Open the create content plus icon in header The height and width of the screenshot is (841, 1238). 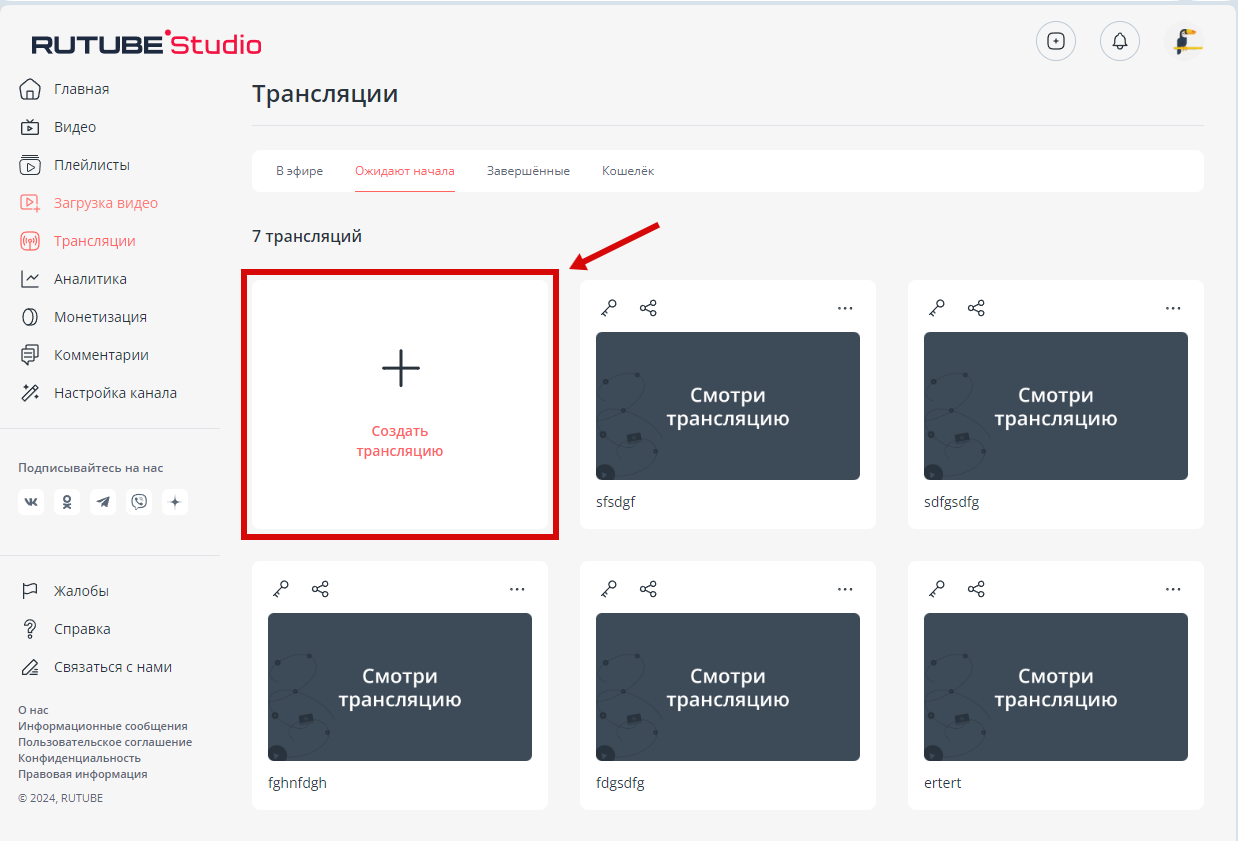point(1056,41)
